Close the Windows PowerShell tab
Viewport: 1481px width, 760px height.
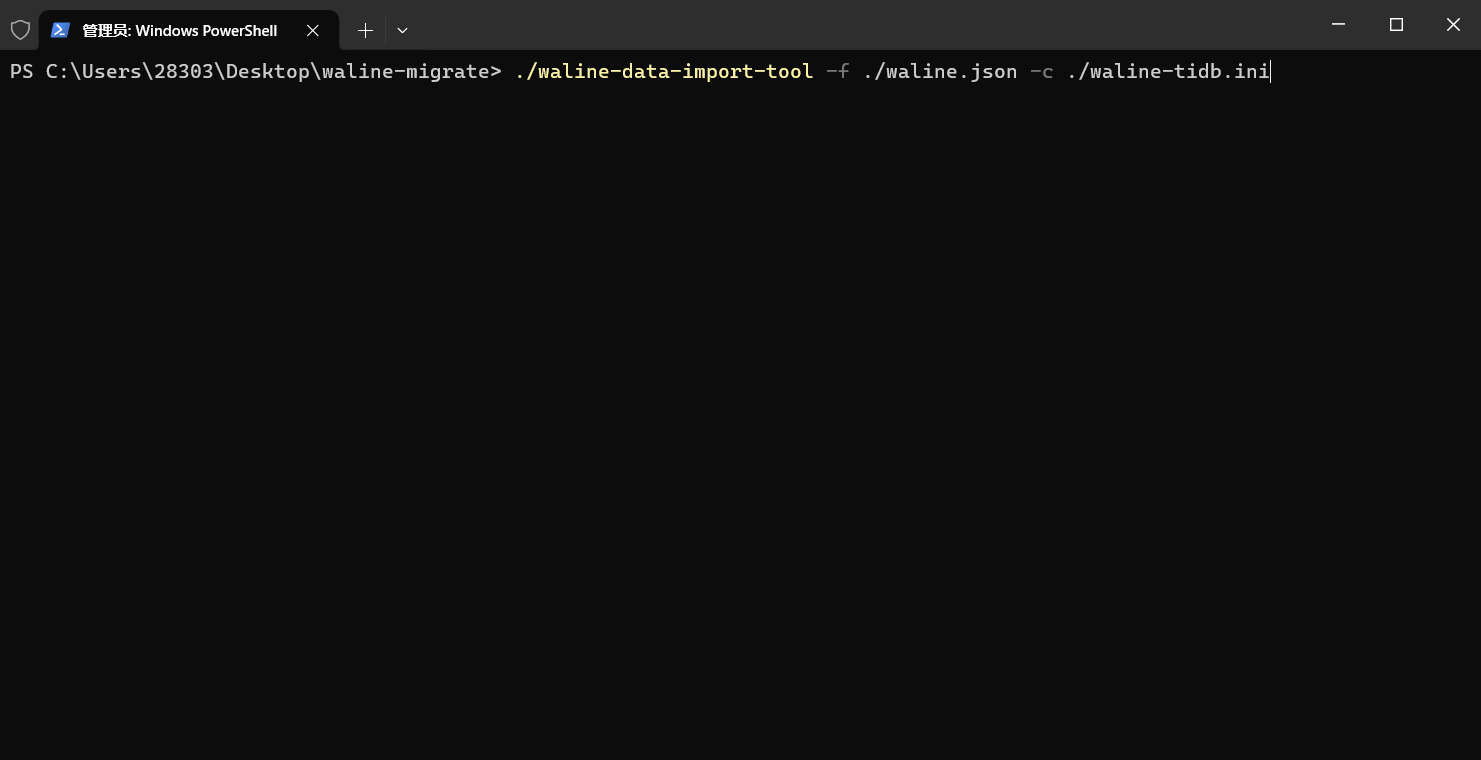(313, 30)
